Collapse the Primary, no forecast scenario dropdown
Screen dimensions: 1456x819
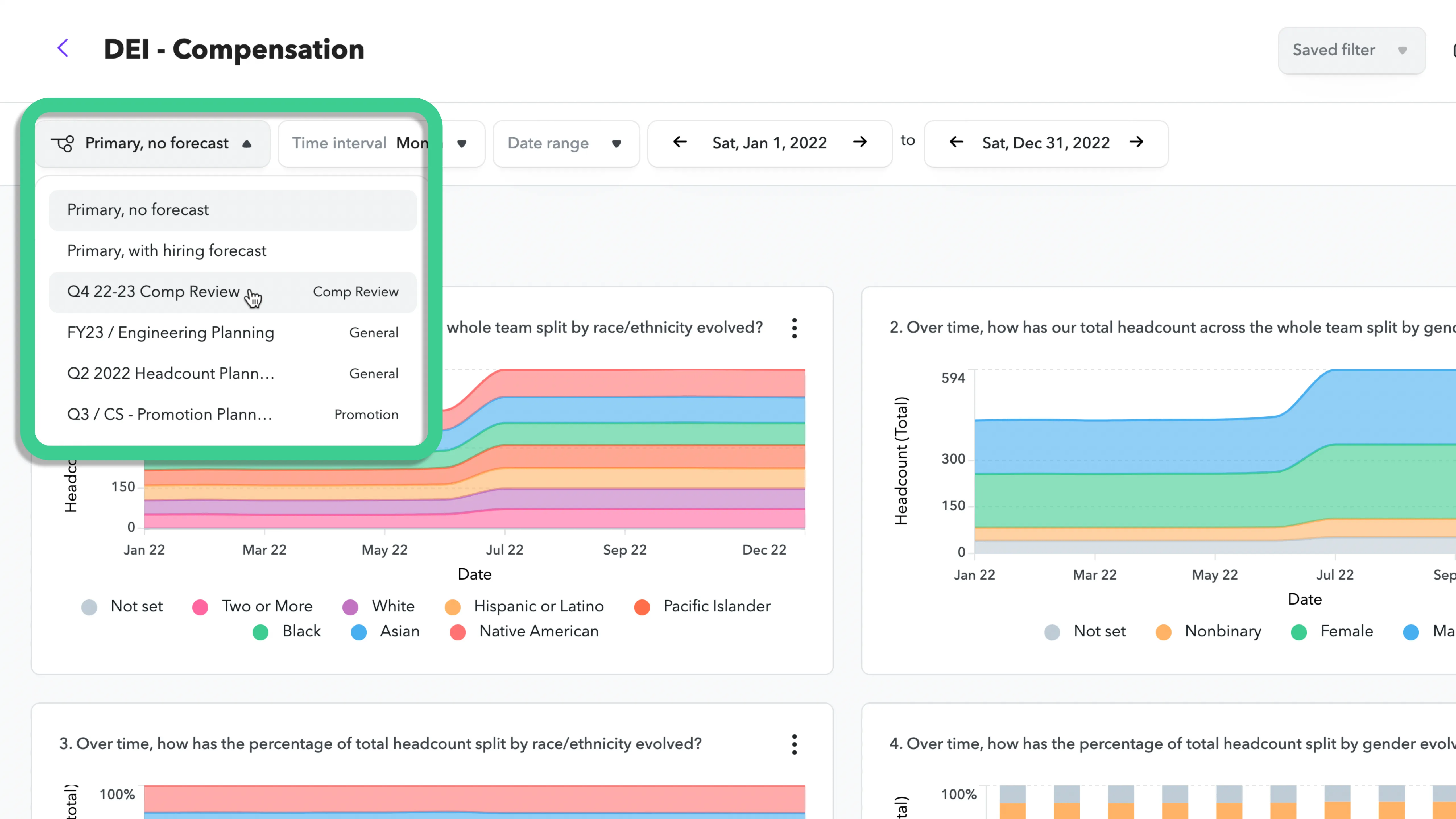coord(153,144)
